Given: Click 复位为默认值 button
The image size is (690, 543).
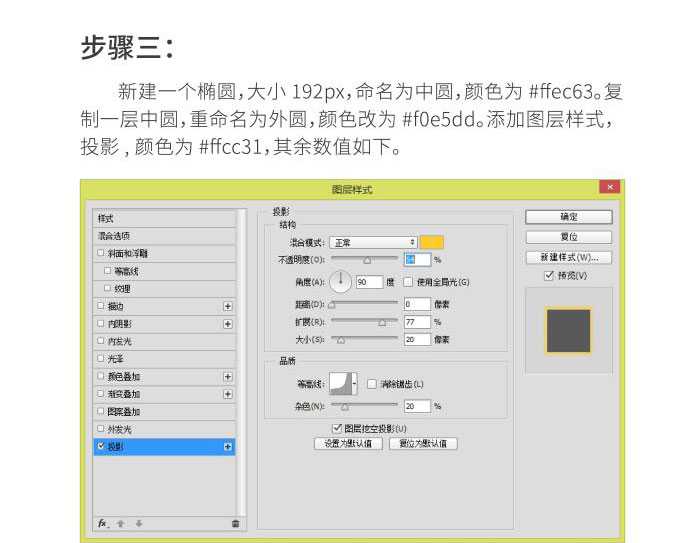Looking at the screenshot, I should coord(423,444).
